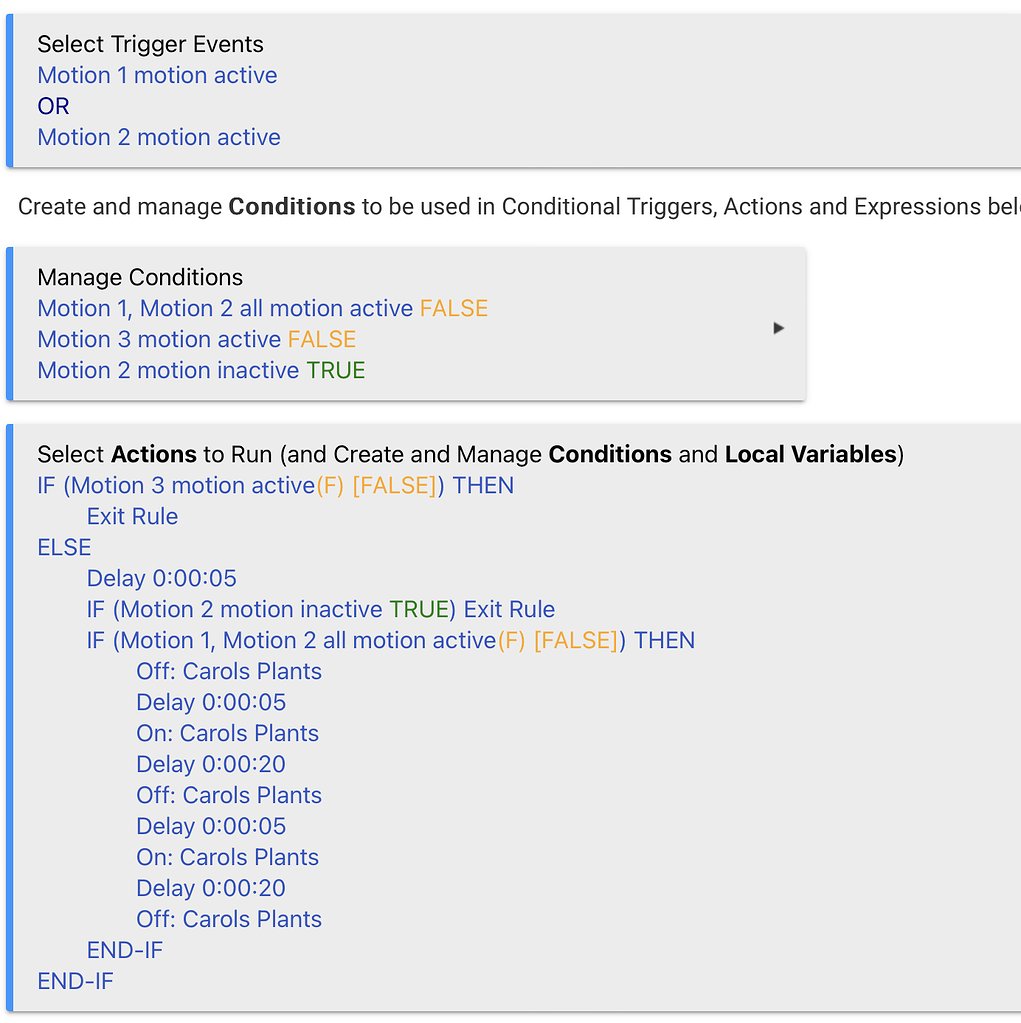Click the IF Motion 2 motion inactive Exit Rule line
The height and width of the screenshot is (1023, 1021).
(320, 609)
